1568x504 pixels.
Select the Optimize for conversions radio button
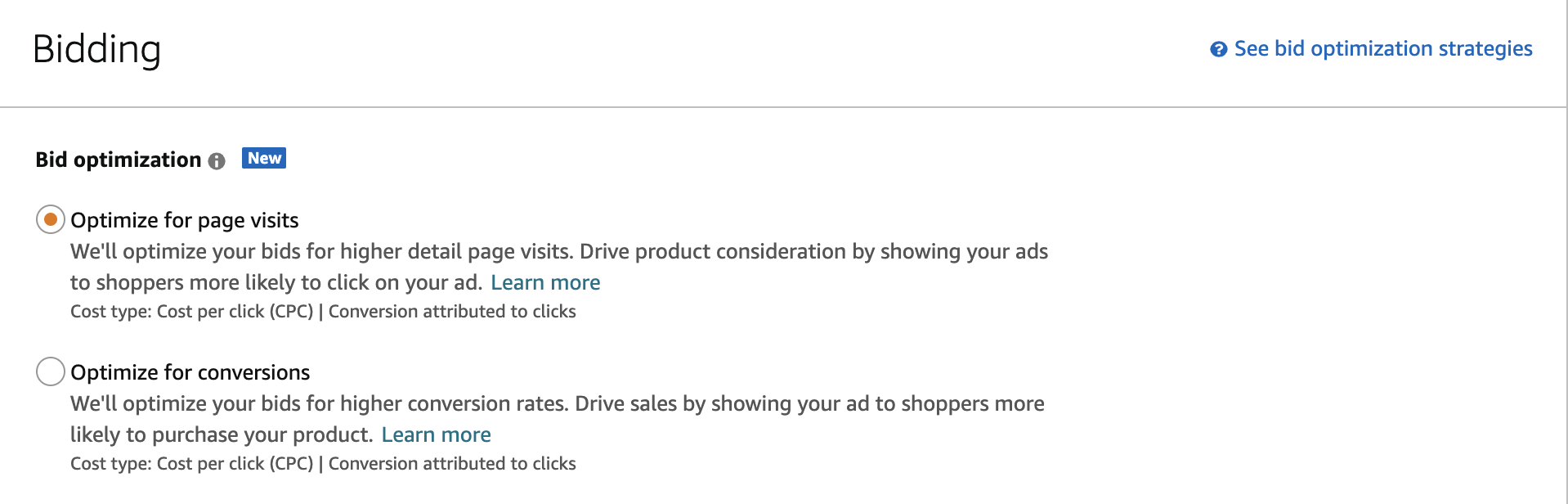pos(51,371)
